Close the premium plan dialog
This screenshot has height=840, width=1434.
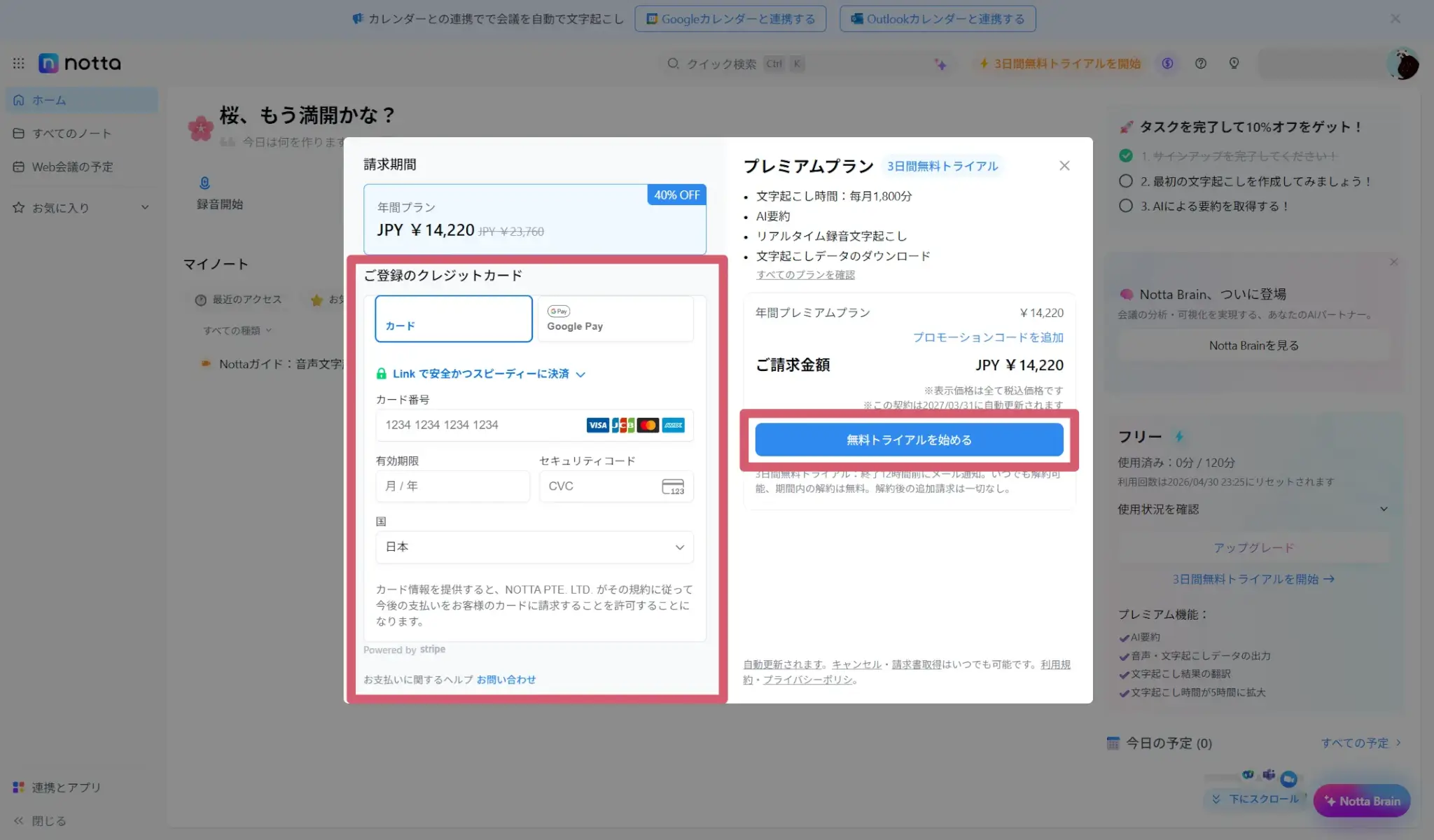1064,166
